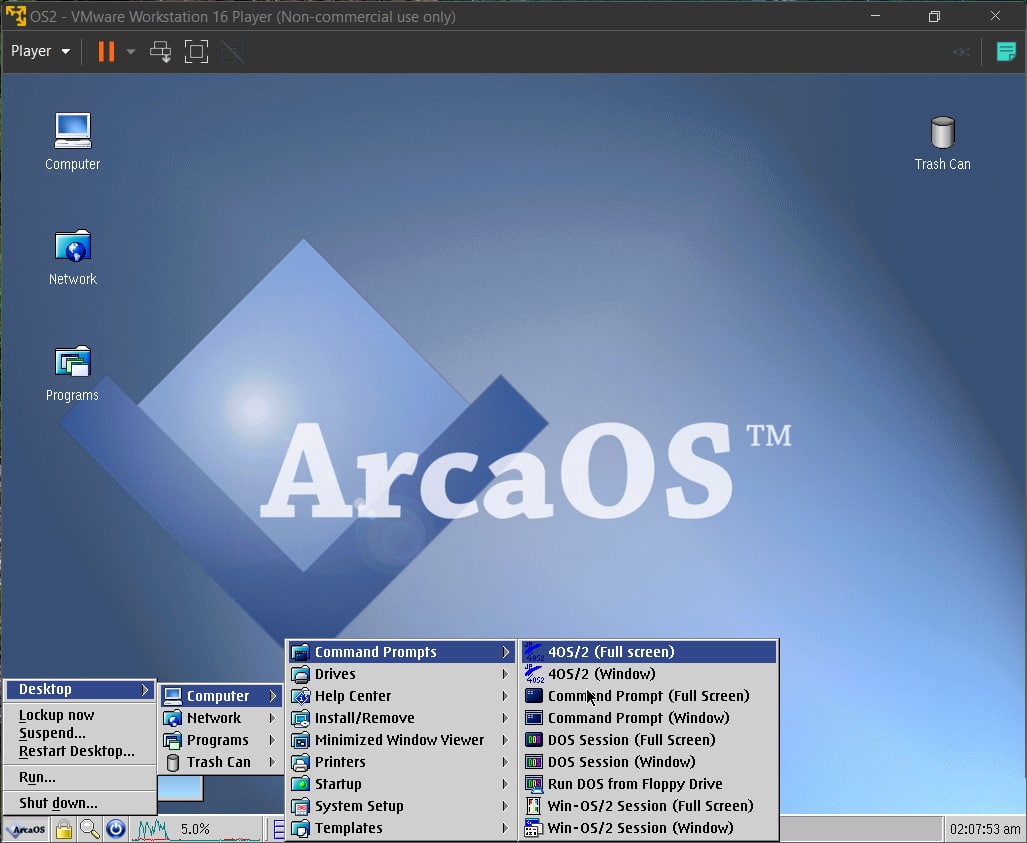This screenshot has width=1027, height=843.
Task: Select the Programs desktop icon
Action: click(73, 373)
